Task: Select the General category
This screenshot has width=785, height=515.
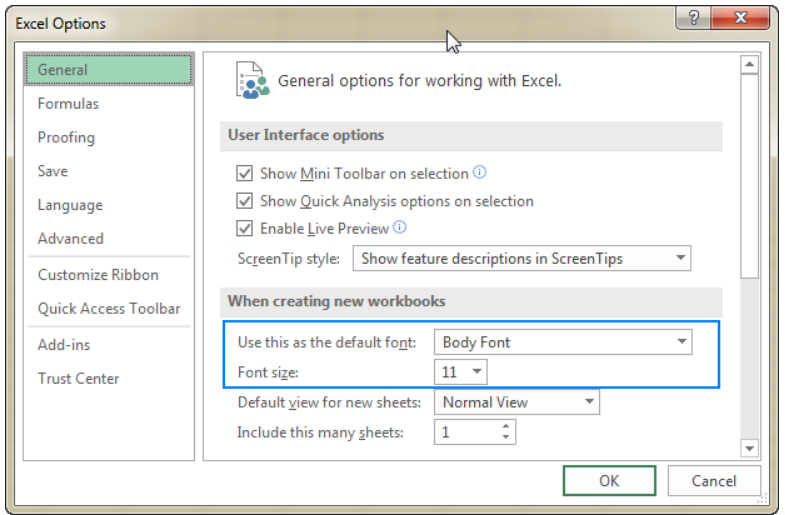Action: tap(109, 70)
